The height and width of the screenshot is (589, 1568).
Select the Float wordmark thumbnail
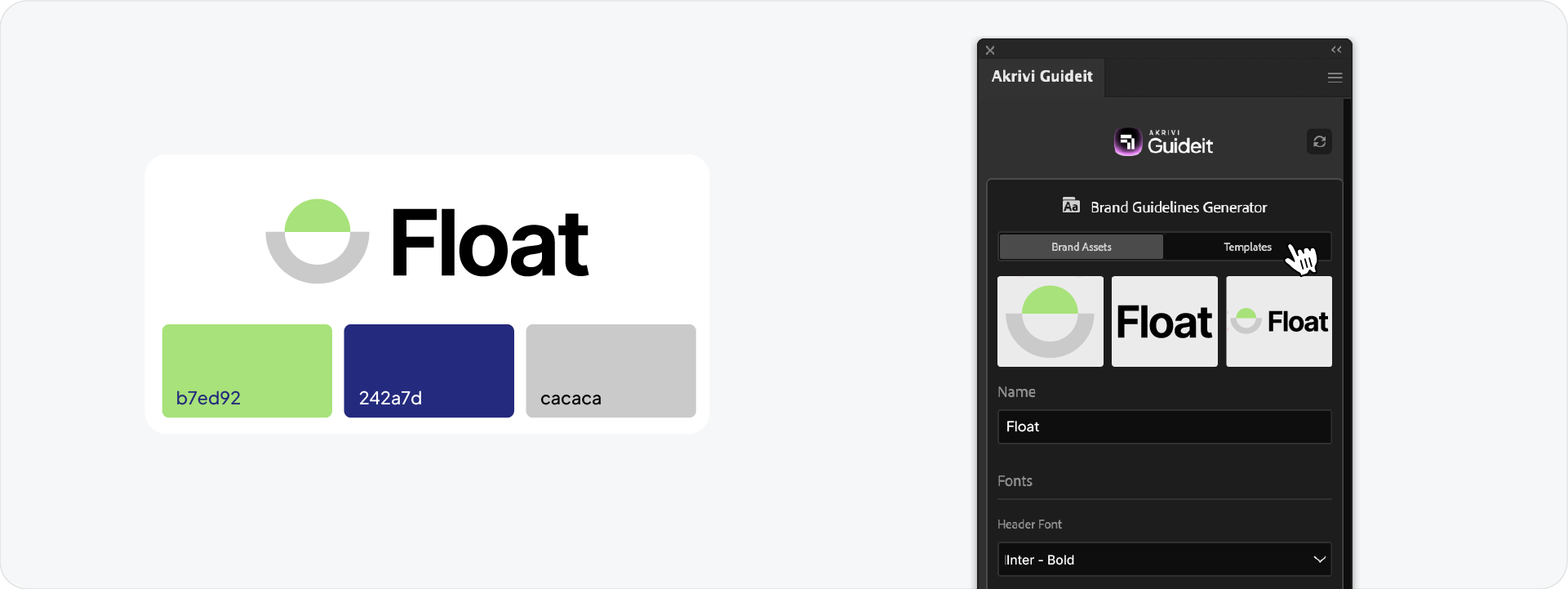[x=1164, y=320]
